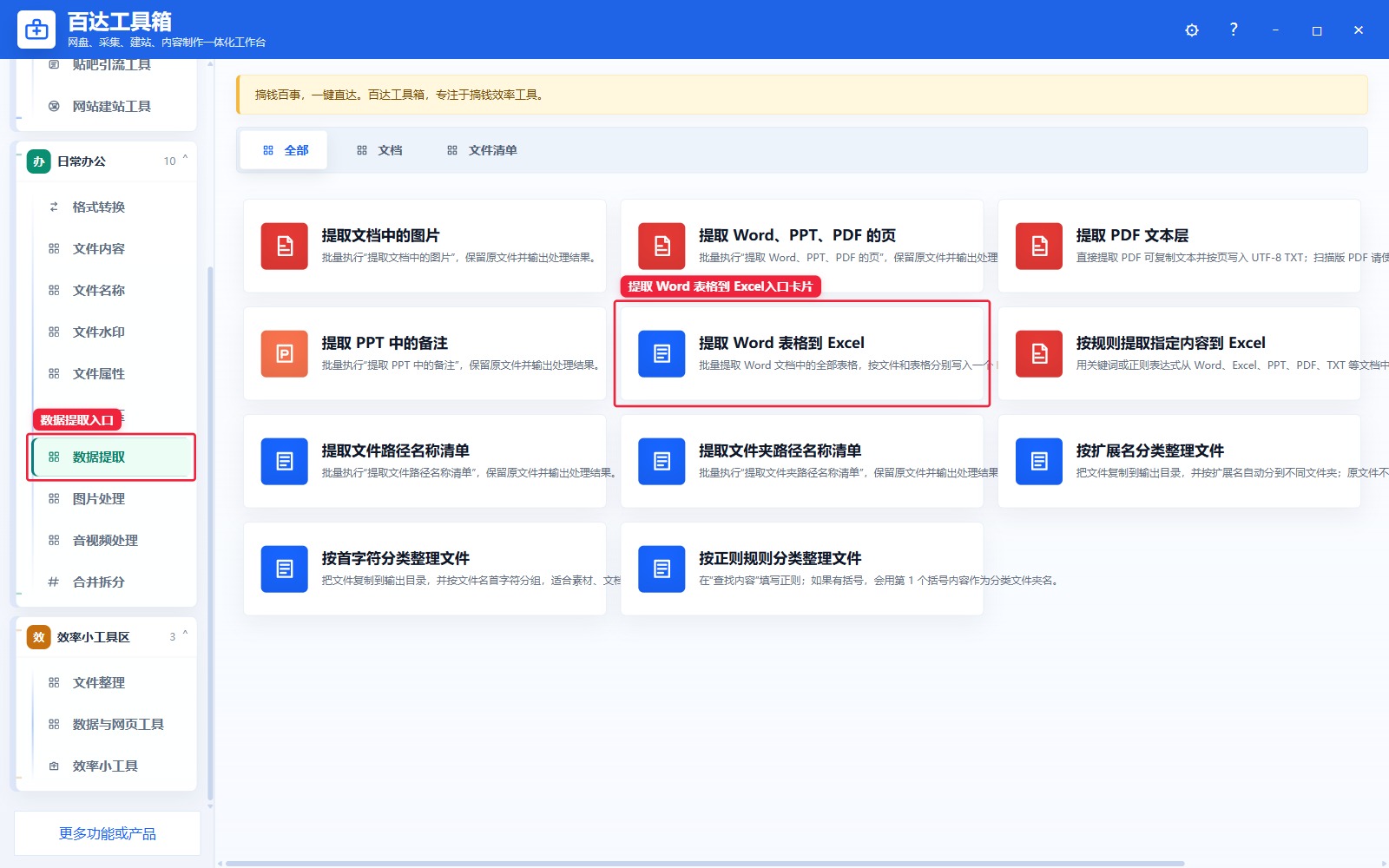Screen dimensions: 1389x868
Task: Click the red icon of 按规则提取指定内容到 Excel
Action: [x=1039, y=354]
